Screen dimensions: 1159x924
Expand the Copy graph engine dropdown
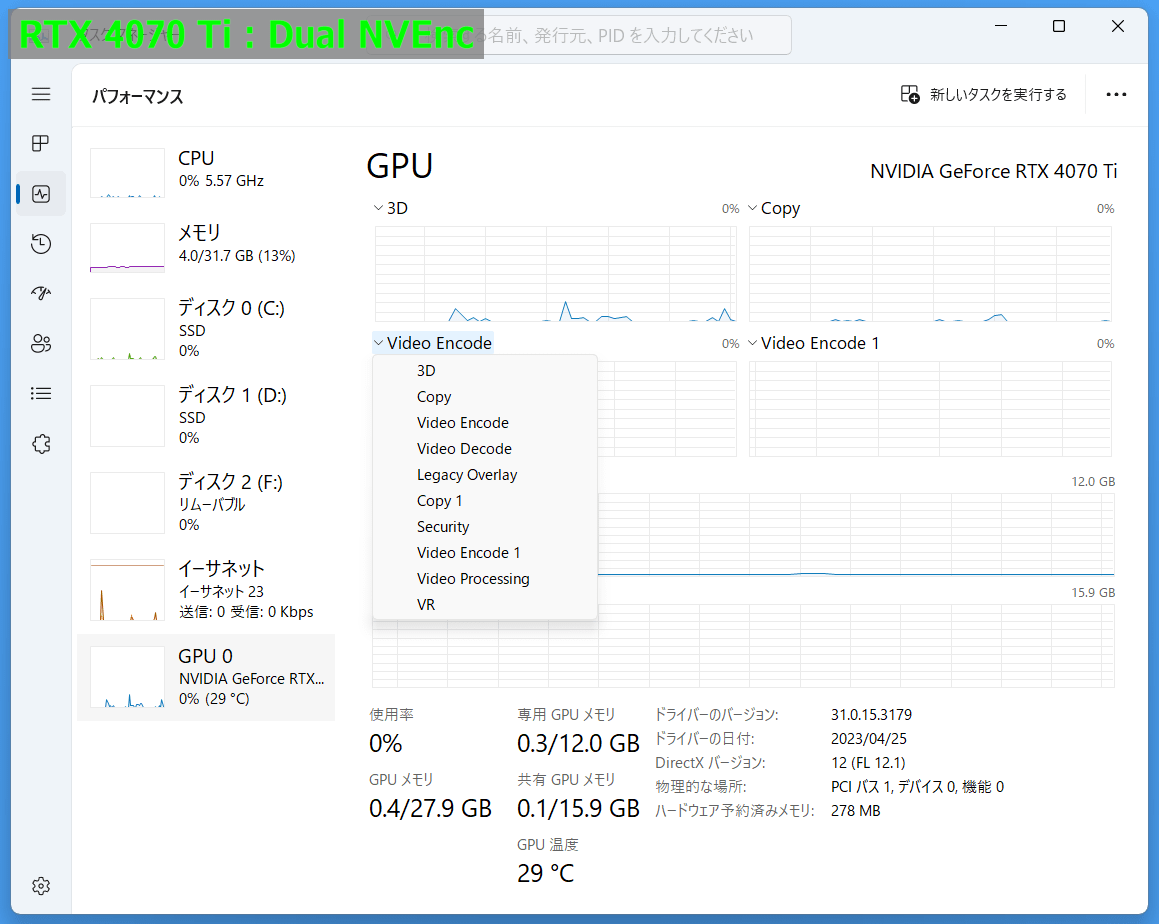pyautogui.click(x=774, y=208)
